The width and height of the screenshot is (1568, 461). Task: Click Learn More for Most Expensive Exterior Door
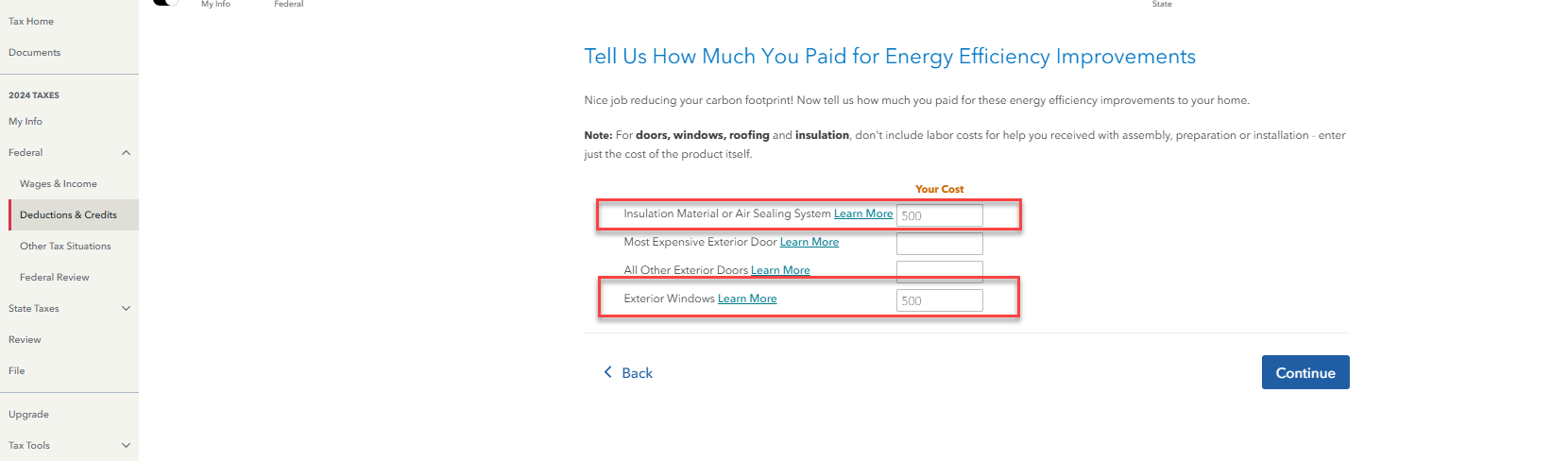809,243
